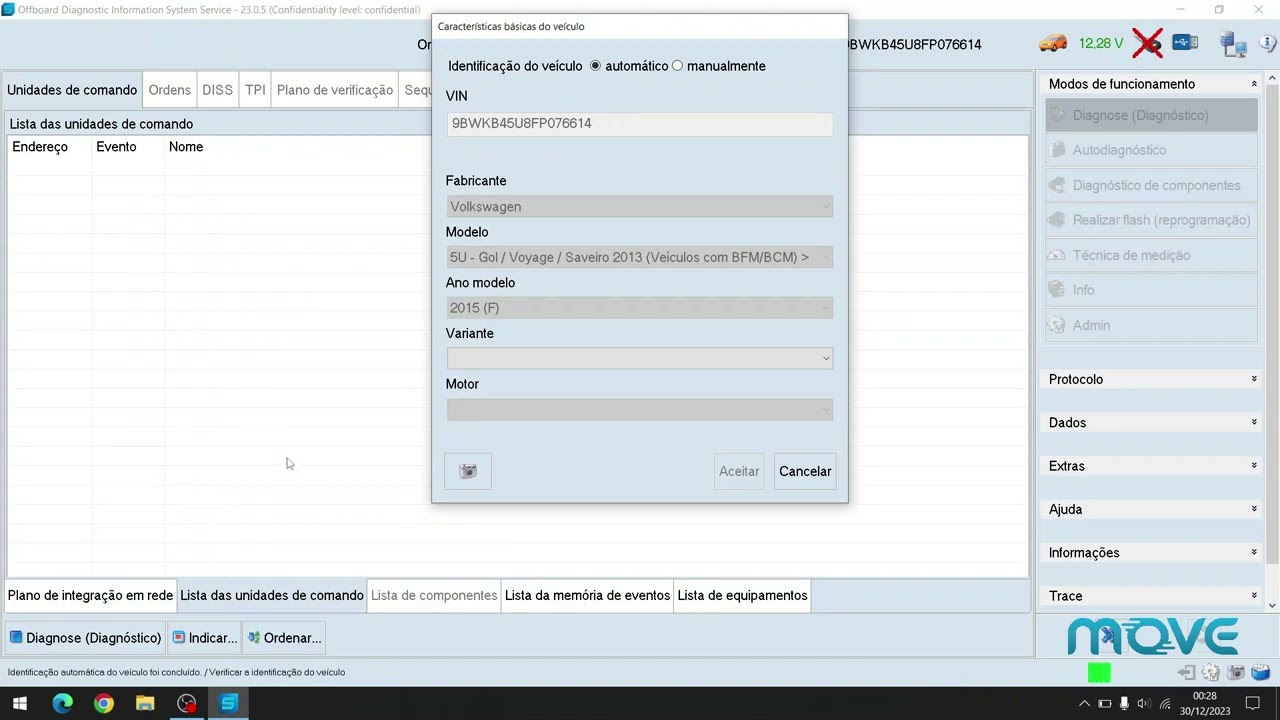Click the bottom Diagnose (Diagnóstico) button
Viewport: 1280px width, 720px height.
tap(85, 638)
